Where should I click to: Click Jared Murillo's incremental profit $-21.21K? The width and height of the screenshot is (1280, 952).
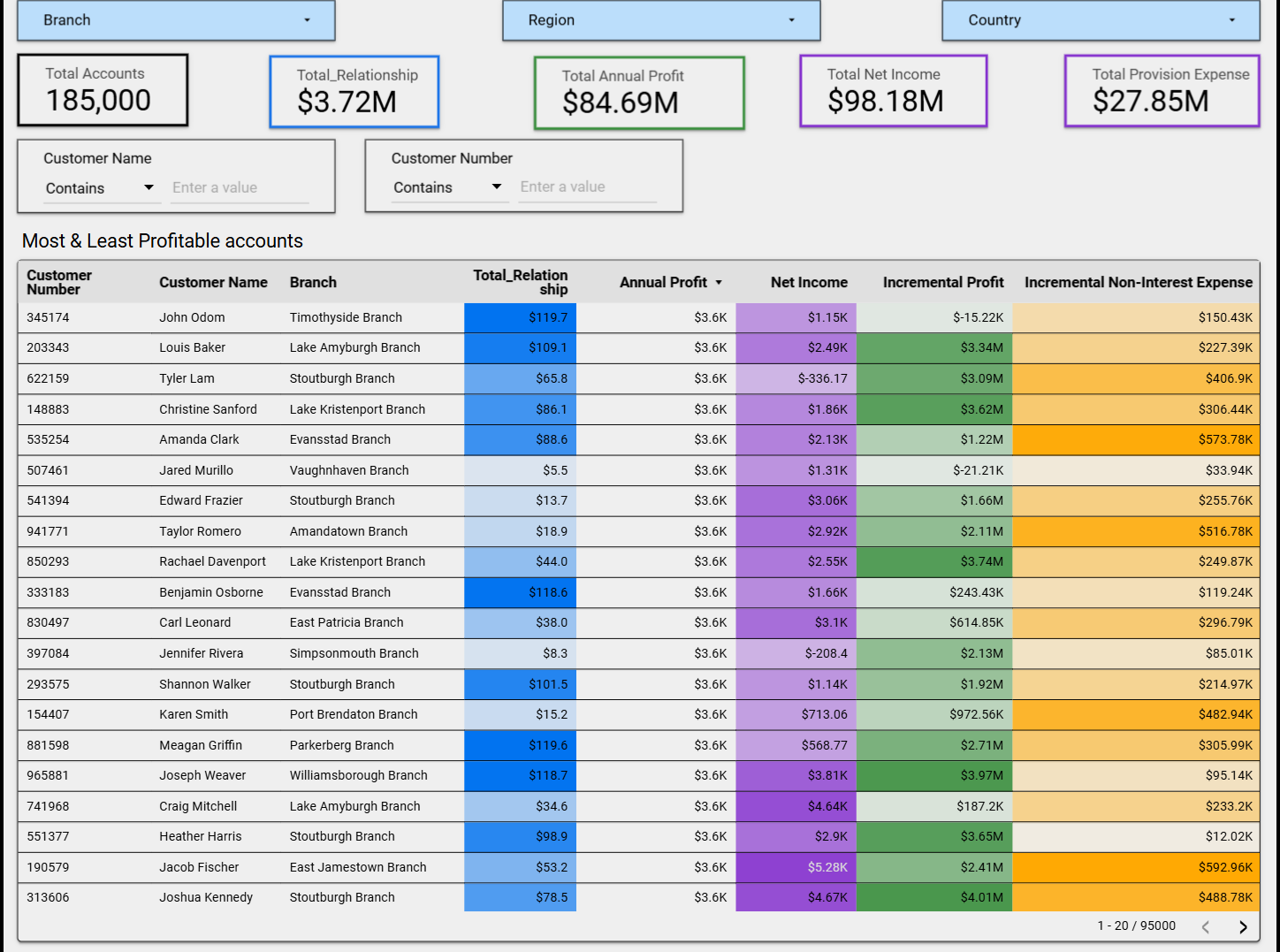pyautogui.click(x=978, y=470)
